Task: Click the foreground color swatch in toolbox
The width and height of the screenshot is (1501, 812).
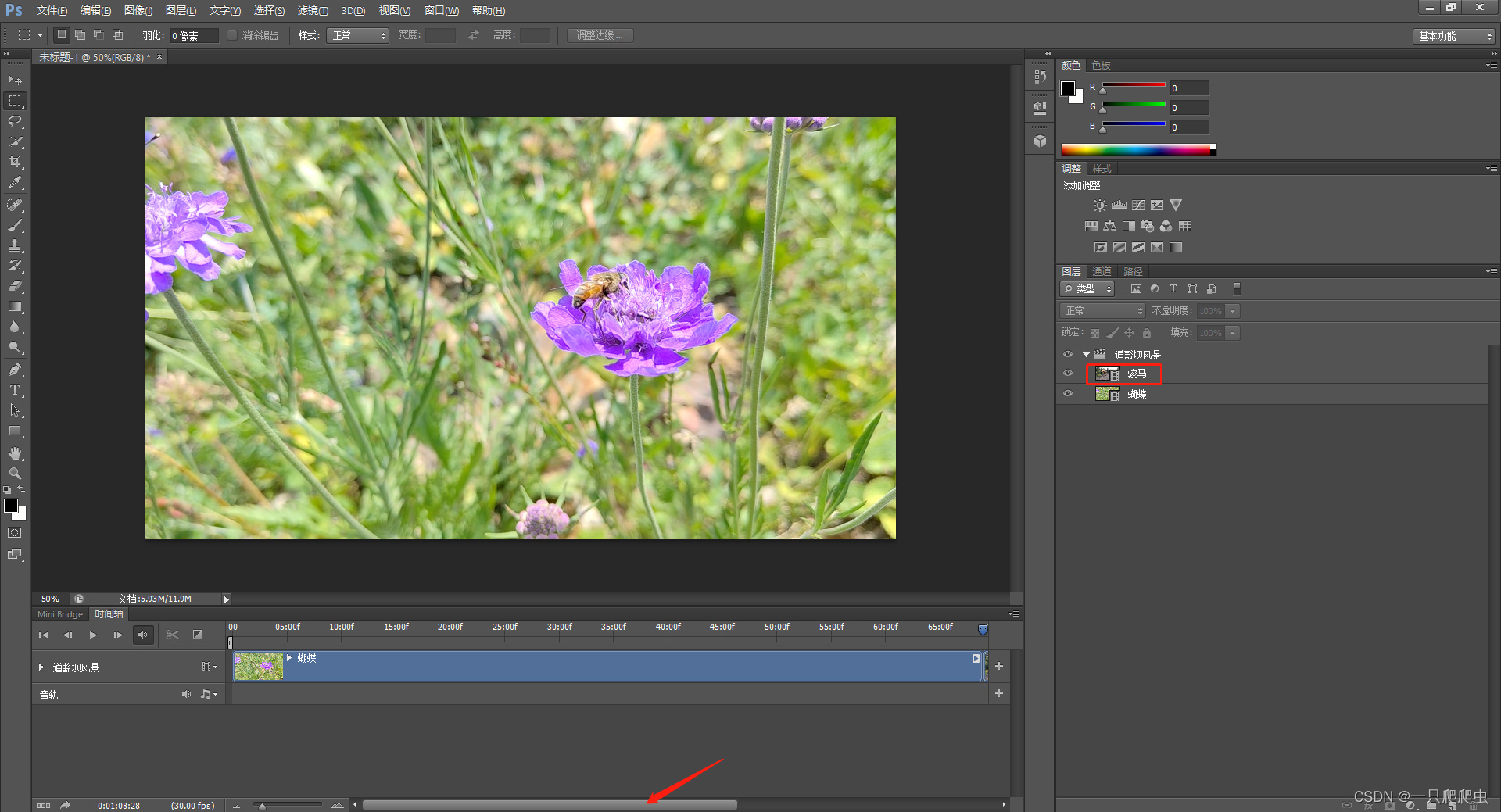Action: 11,506
